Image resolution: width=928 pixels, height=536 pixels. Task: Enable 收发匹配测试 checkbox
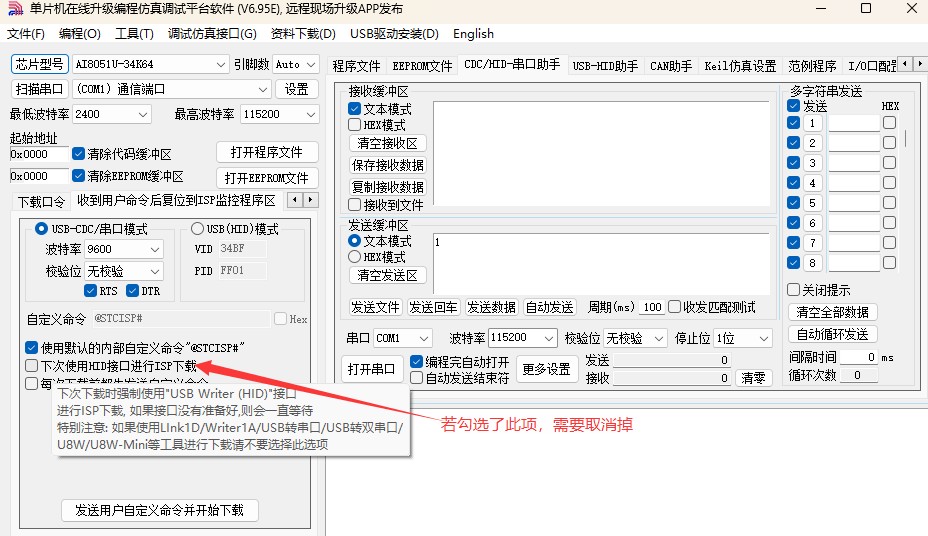(675, 307)
